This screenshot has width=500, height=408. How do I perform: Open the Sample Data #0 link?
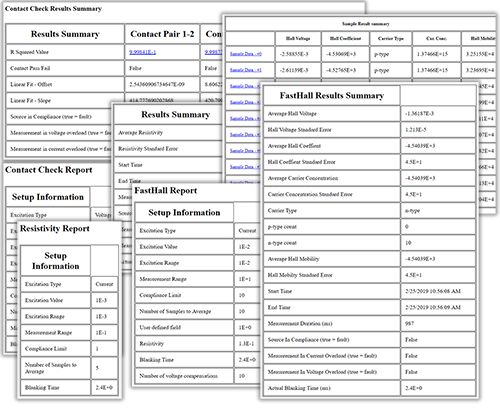tap(246, 54)
